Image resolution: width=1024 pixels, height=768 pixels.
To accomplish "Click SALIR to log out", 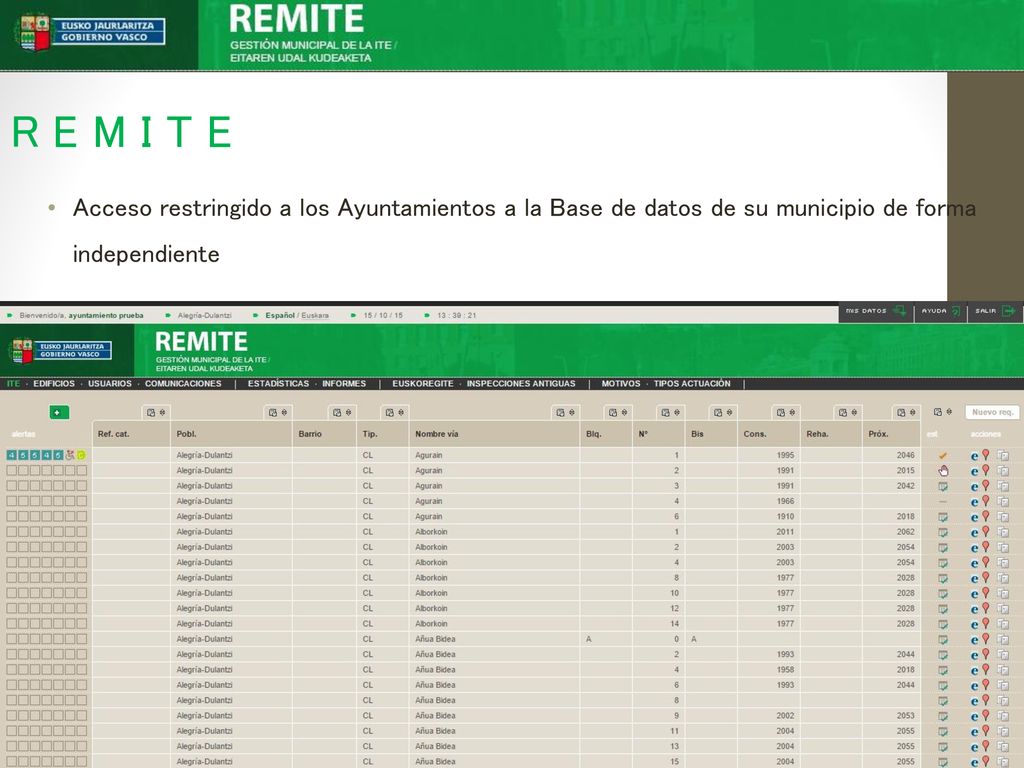I will click(x=995, y=312).
